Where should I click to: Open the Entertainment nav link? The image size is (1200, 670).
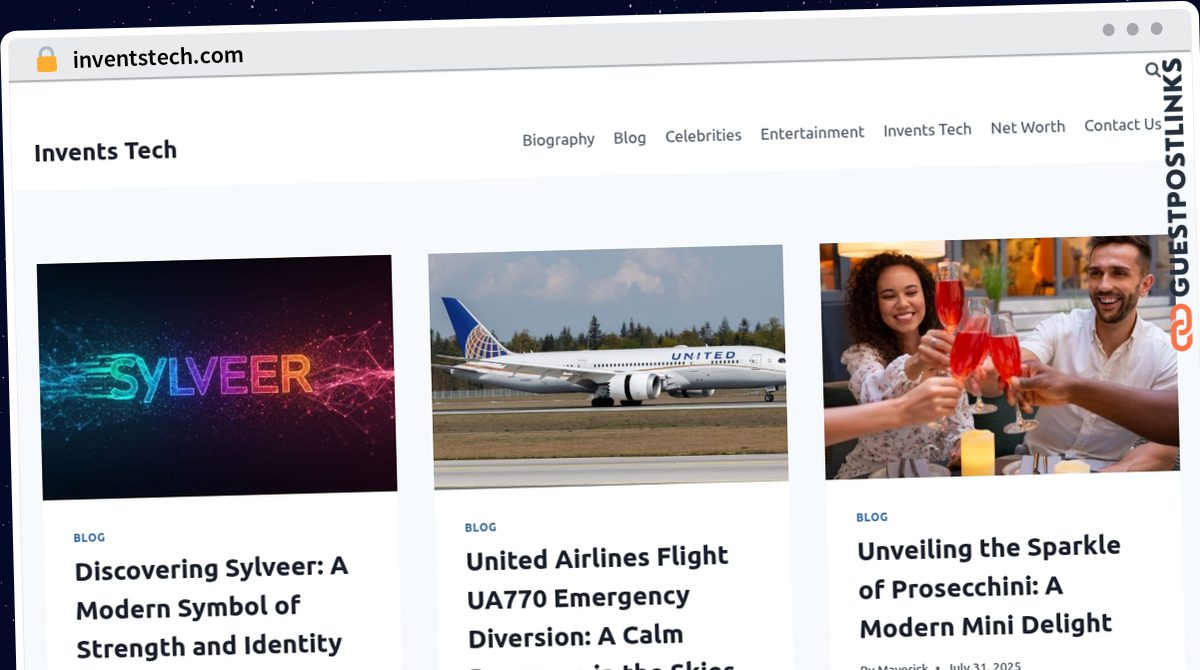coord(812,132)
